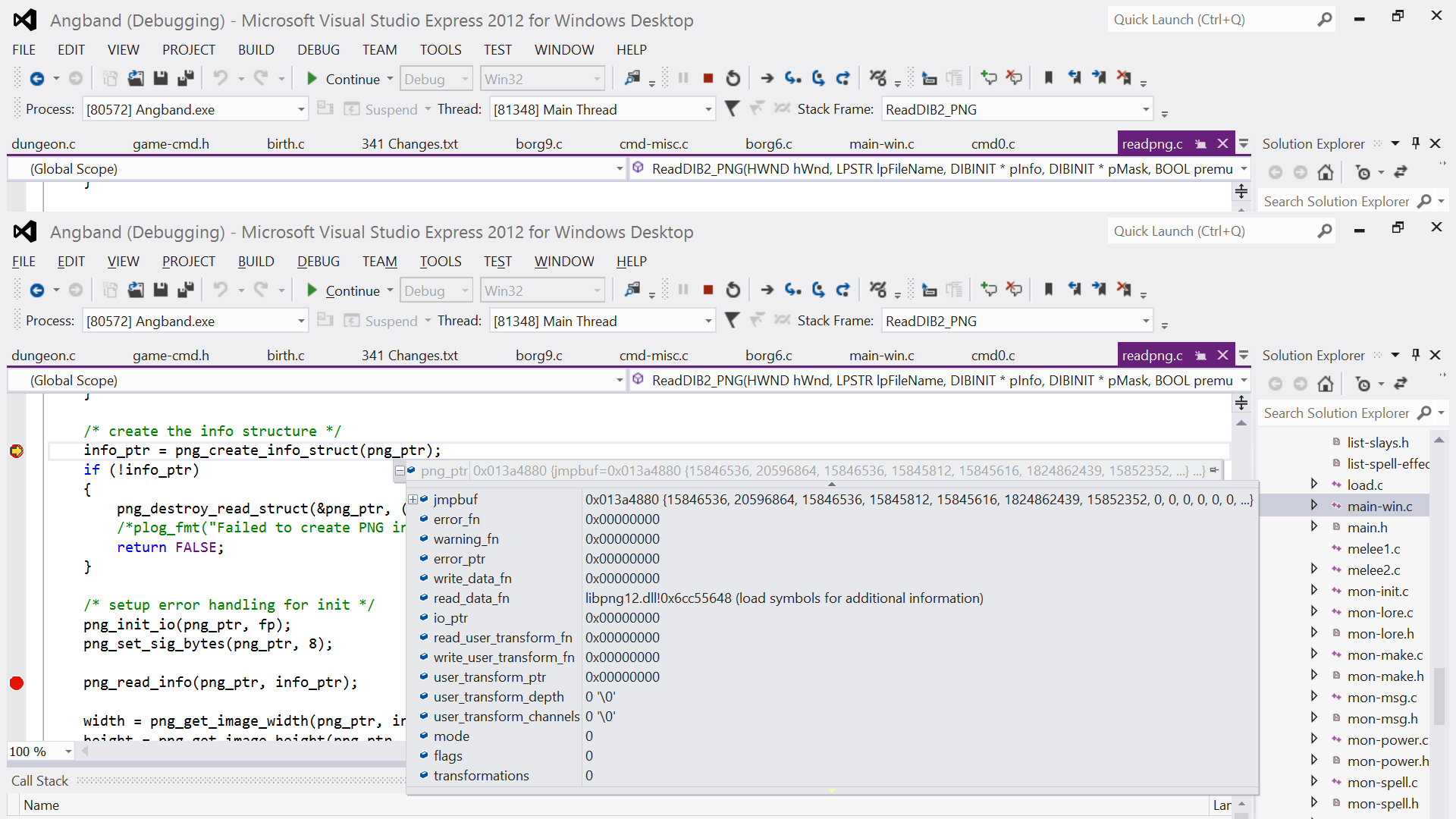Click Open File icon in lower window toolbar

pyautogui.click(x=136, y=290)
